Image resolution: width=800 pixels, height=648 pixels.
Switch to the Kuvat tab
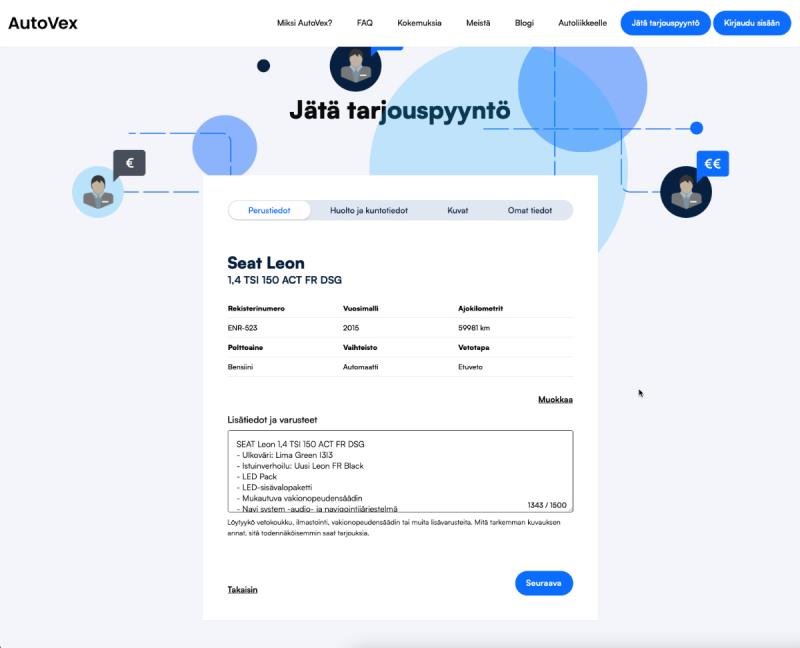(x=458, y=210)
